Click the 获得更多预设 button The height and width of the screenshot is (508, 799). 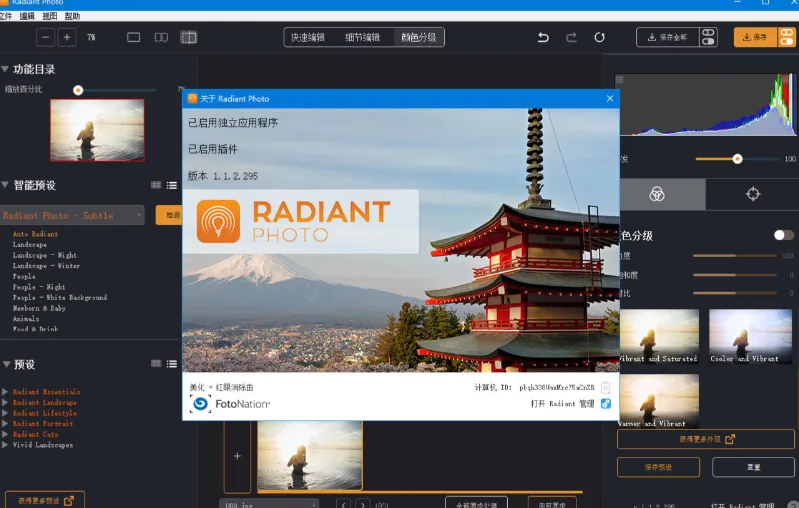(x=45, y=500)
